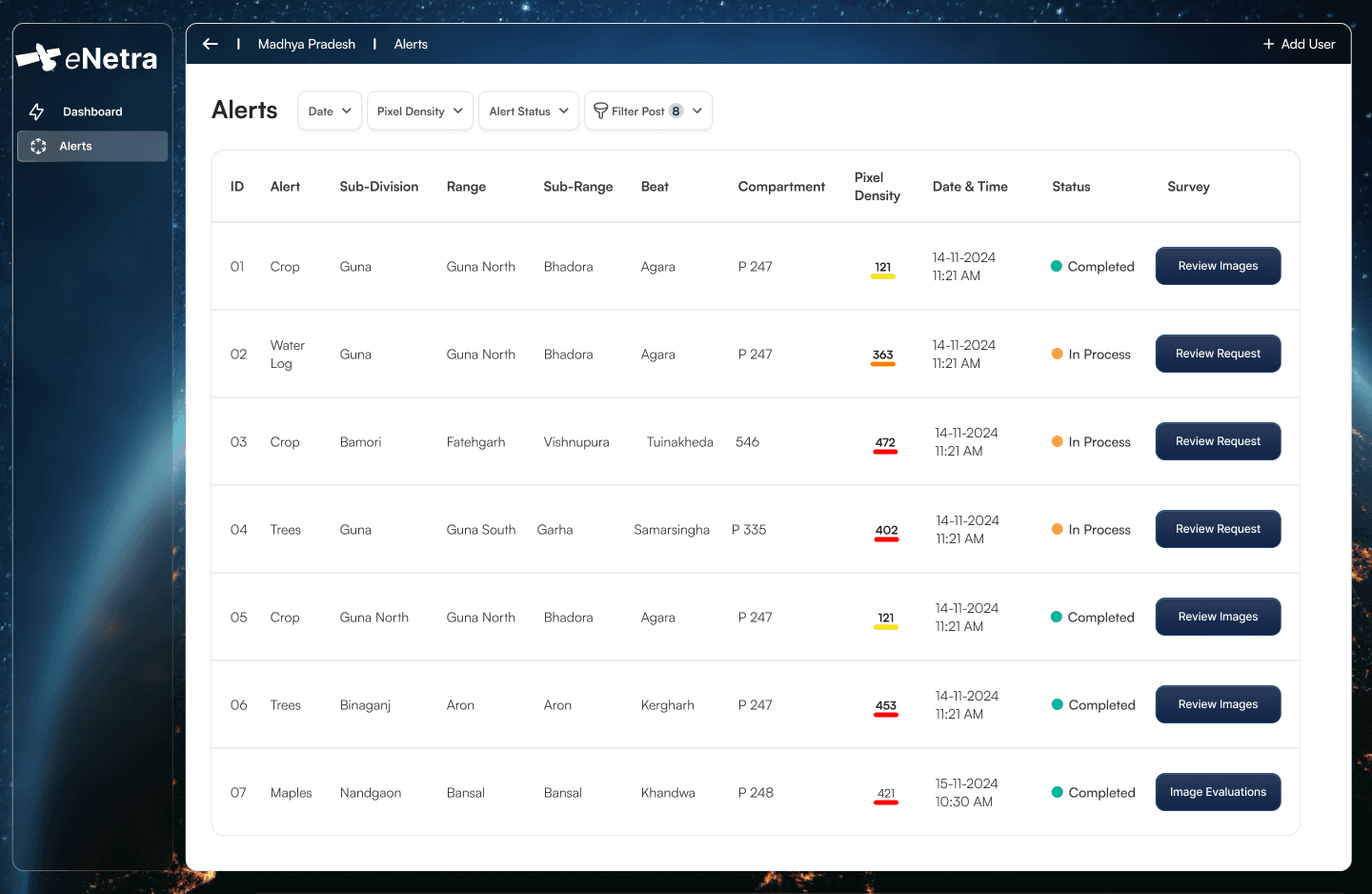This screenshot has height=894, width=1372.
Task: Review Images for alert 06
Action: 1218,704
